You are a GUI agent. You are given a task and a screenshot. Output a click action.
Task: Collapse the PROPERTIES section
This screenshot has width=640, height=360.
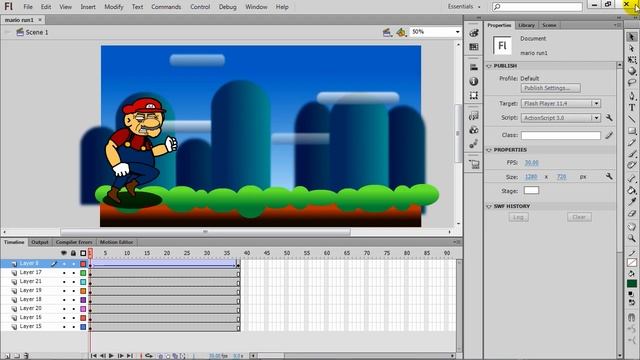(x=489, y=150)
